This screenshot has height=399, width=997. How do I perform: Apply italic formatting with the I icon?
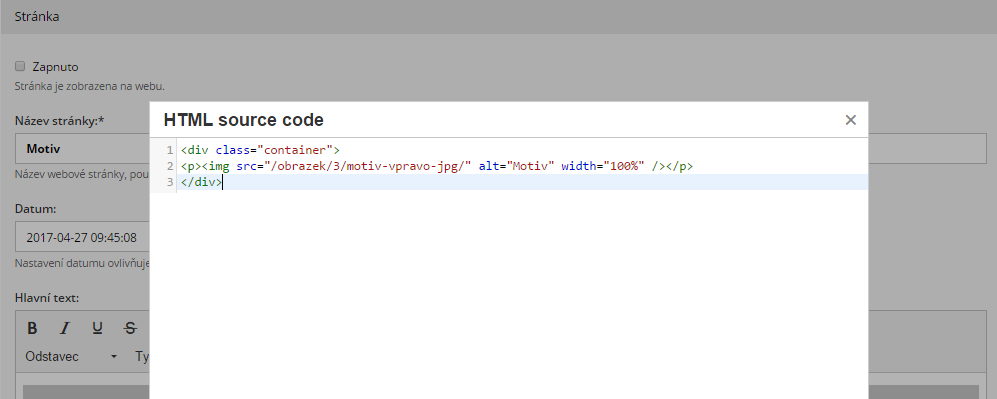pos(64,328)
